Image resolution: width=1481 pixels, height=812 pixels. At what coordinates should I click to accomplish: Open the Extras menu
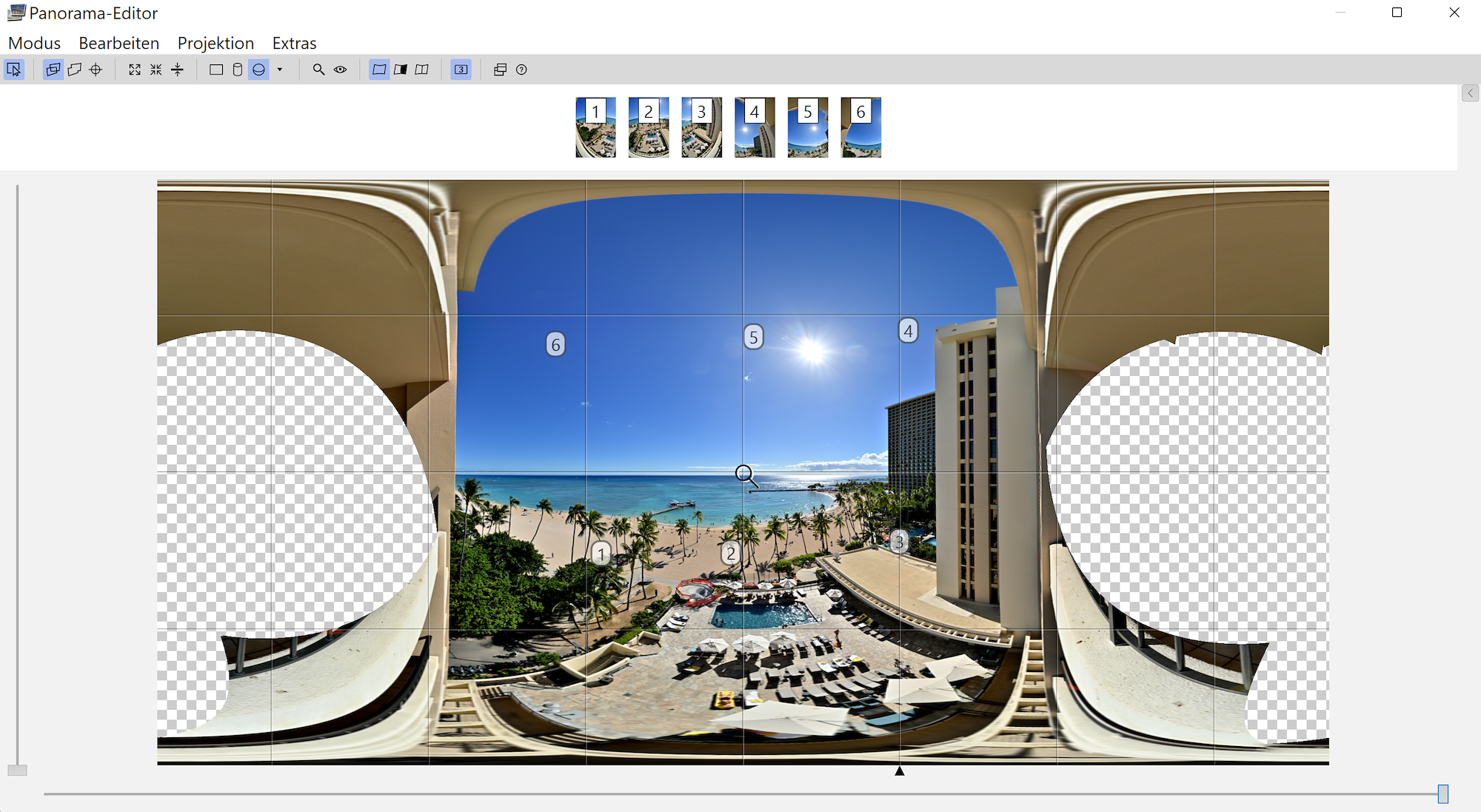294,43
